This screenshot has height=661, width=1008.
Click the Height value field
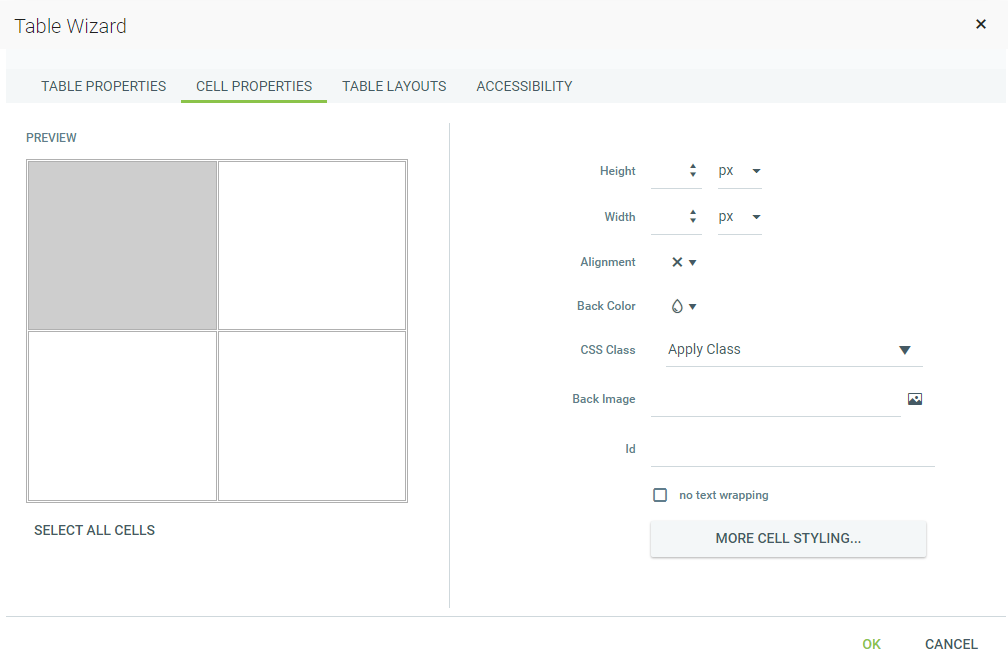point(669,171)
